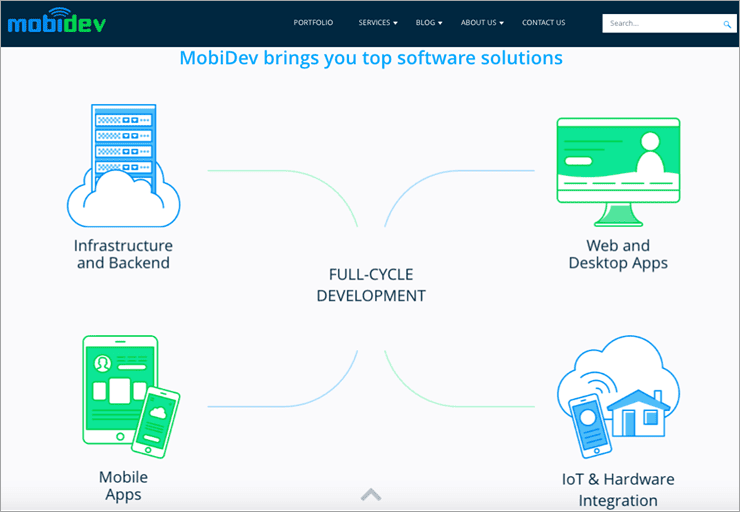Image resolution: width=740 pixels, height=512 pixels.
Task: Go to the Contact Us page
Action: point(543,23)
